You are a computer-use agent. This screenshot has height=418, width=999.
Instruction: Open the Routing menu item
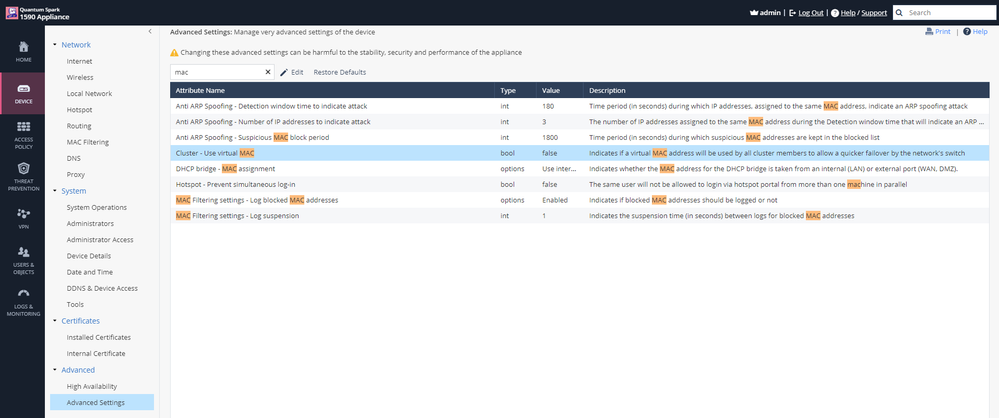(79, 126)
